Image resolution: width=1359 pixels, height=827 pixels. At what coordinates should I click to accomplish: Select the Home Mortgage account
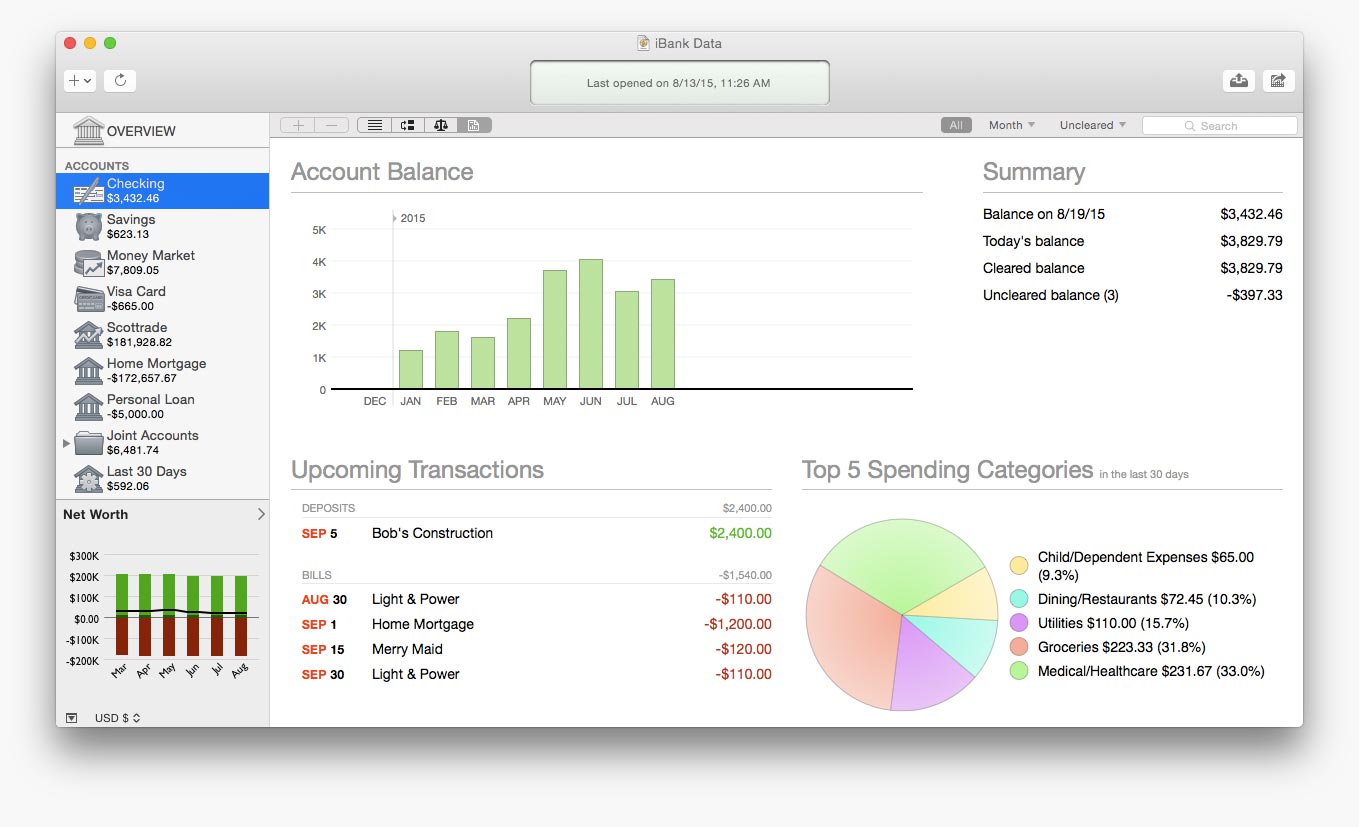coord(155,370)
